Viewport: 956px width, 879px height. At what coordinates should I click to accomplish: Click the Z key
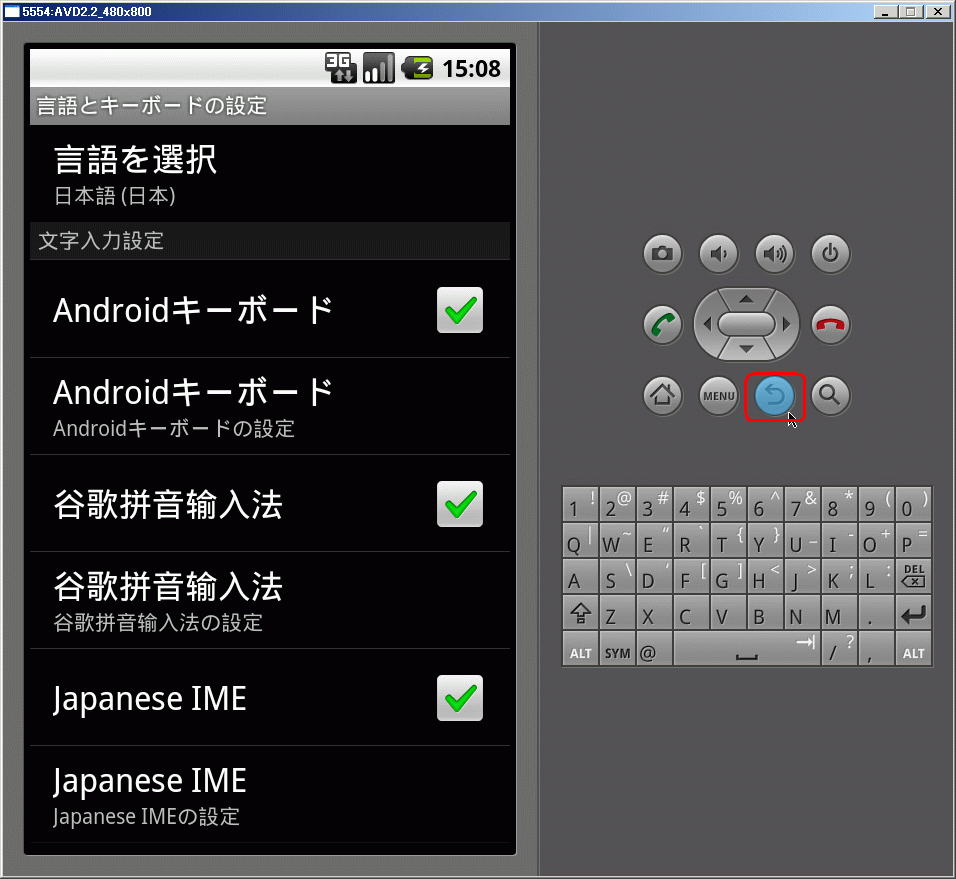[617, 613]
